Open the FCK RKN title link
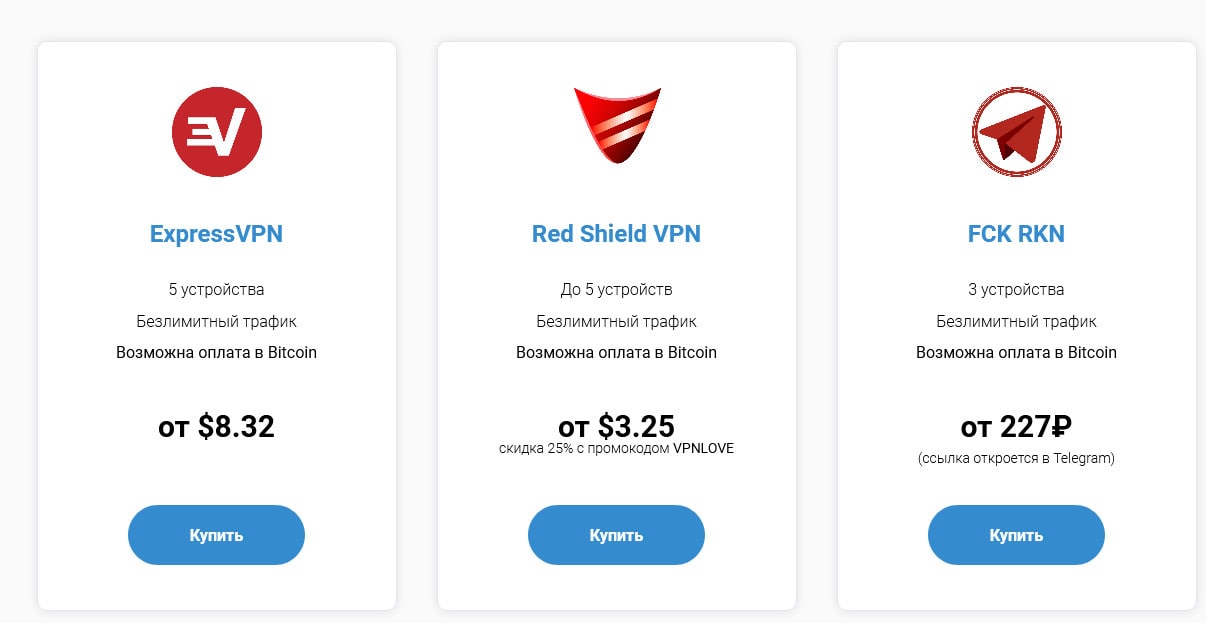The image size is (1206, 623). (1016, 234)
